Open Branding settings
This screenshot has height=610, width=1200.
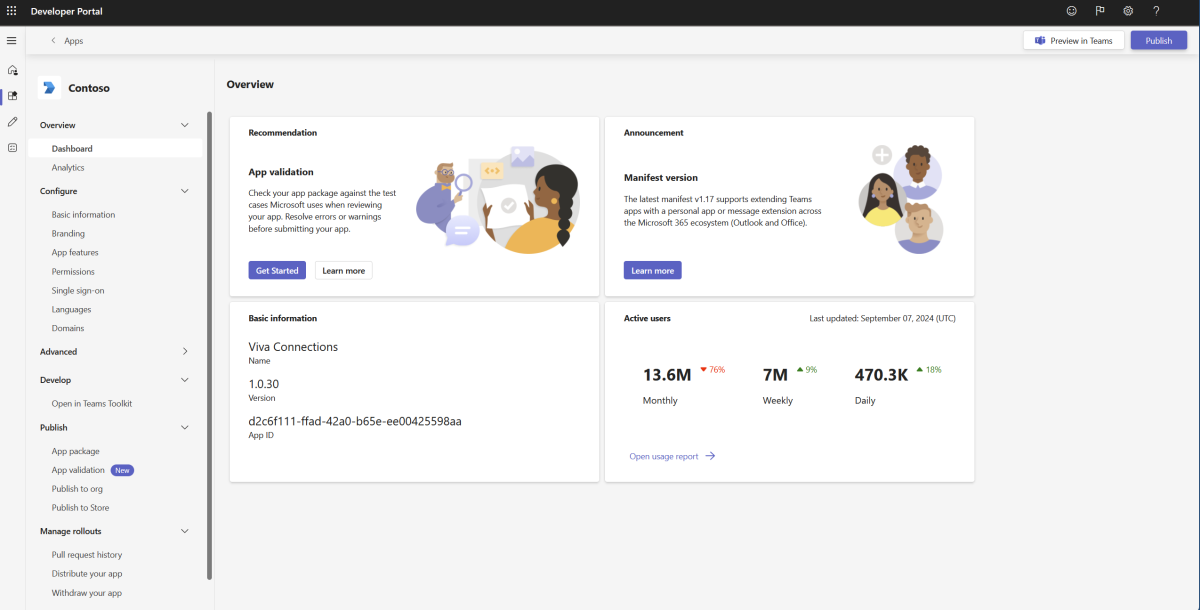pos(68,234)
